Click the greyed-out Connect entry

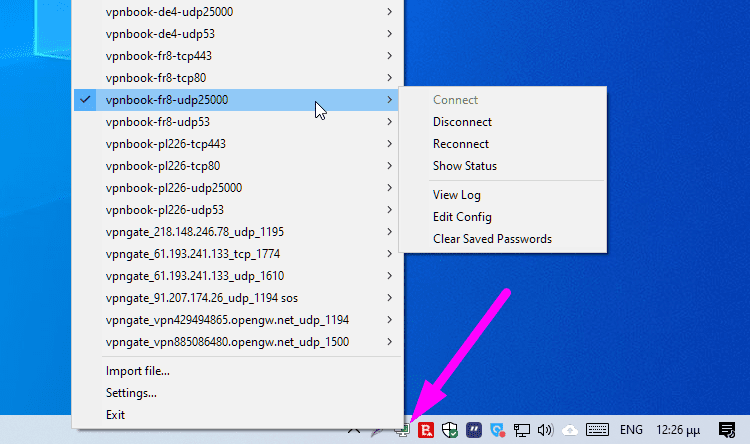[455, 100]
